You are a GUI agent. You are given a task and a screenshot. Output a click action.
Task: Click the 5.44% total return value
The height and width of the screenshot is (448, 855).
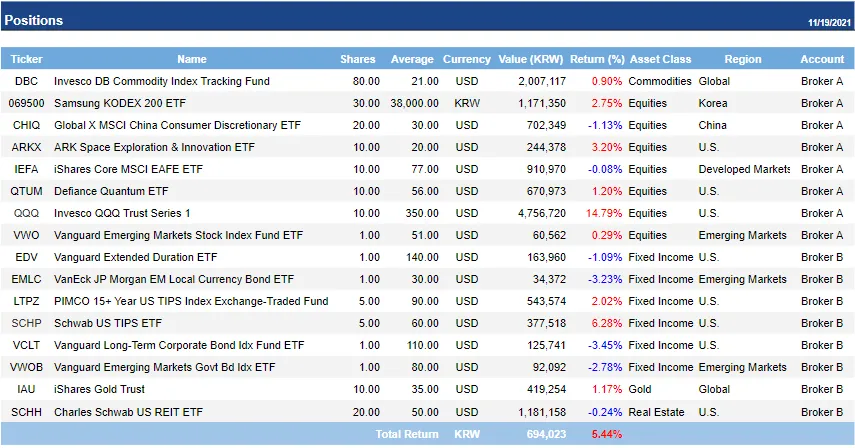(606, 435)
